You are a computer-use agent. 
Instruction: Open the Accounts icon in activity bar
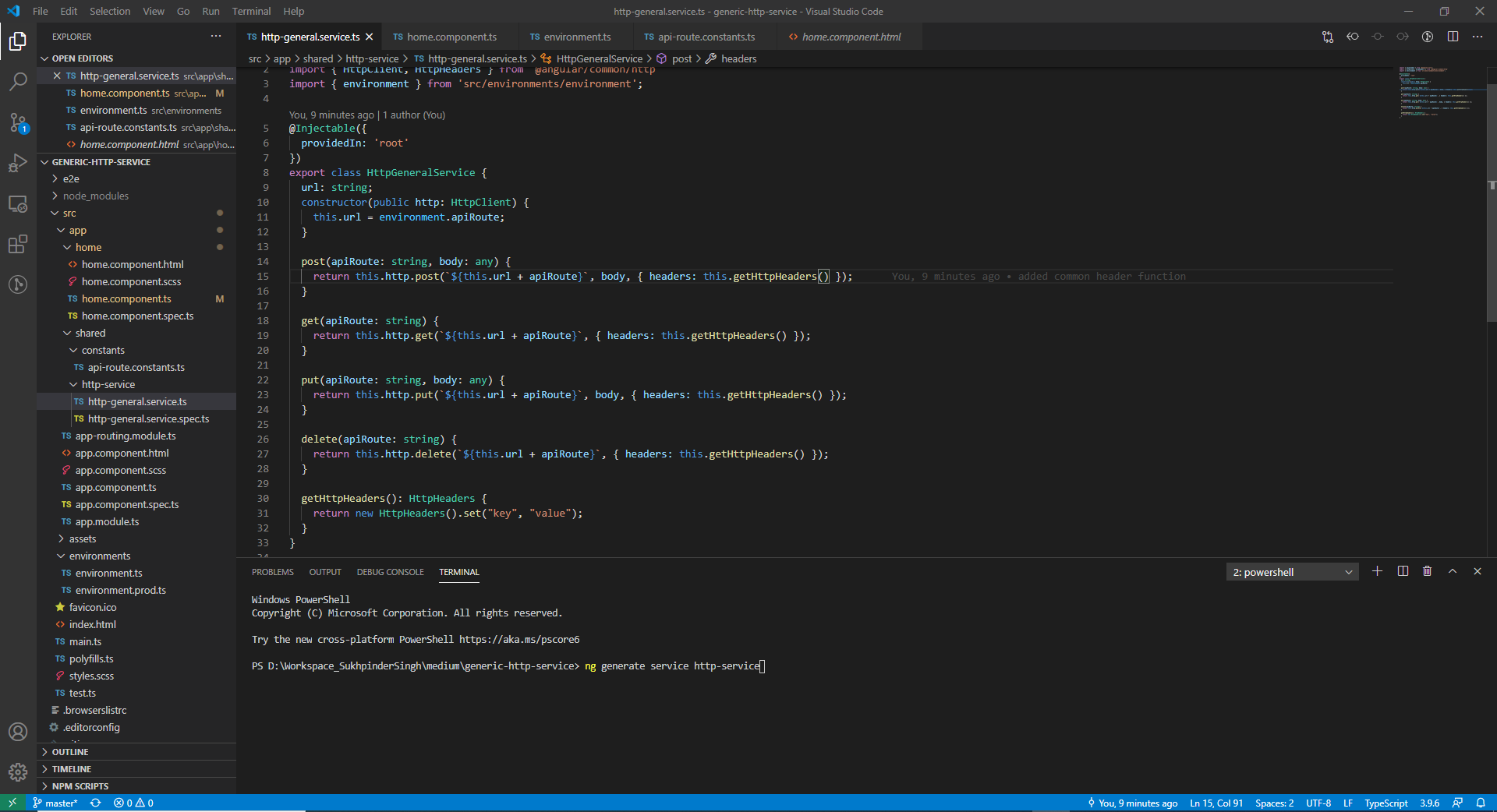click(17, 732)
